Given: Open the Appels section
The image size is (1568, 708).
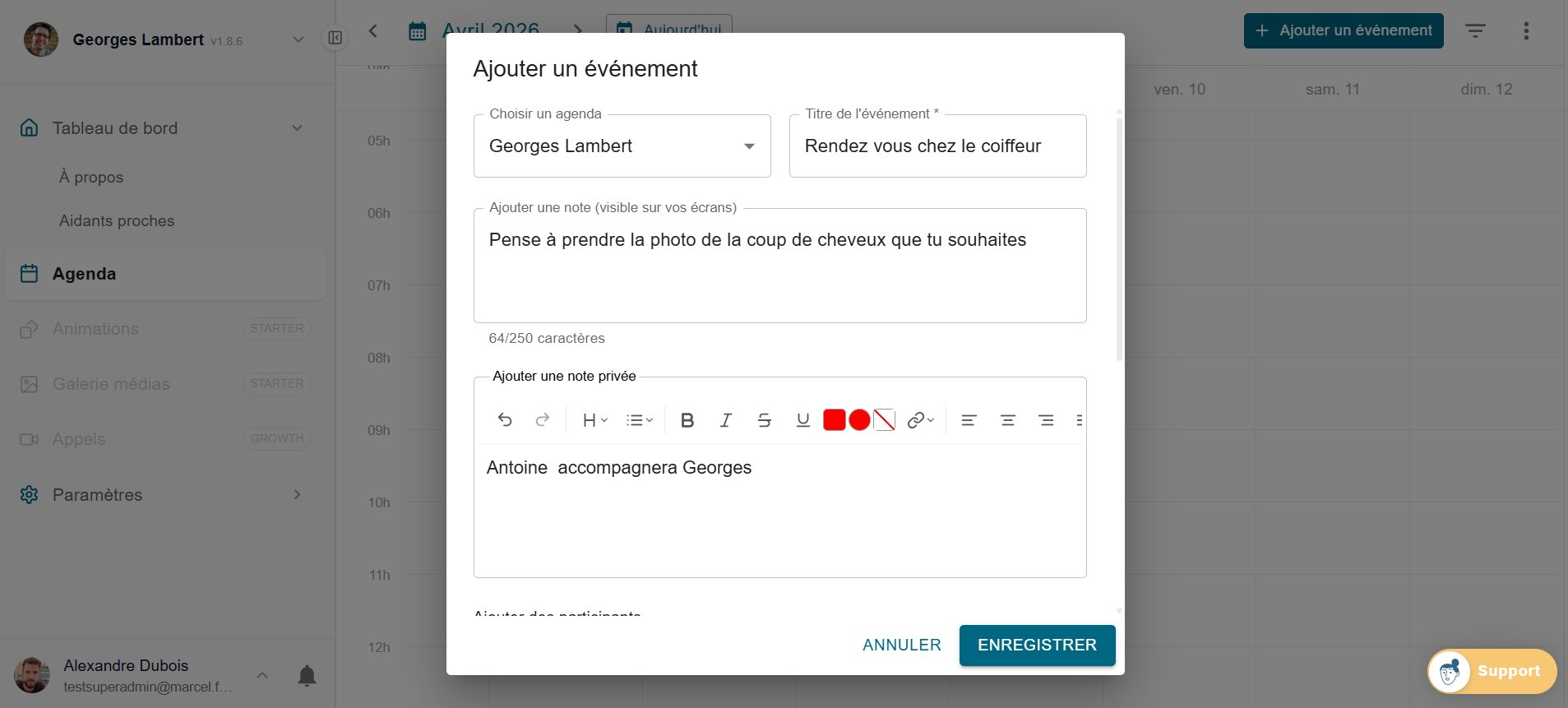Looking at the screenshot, I should (79, 438).
